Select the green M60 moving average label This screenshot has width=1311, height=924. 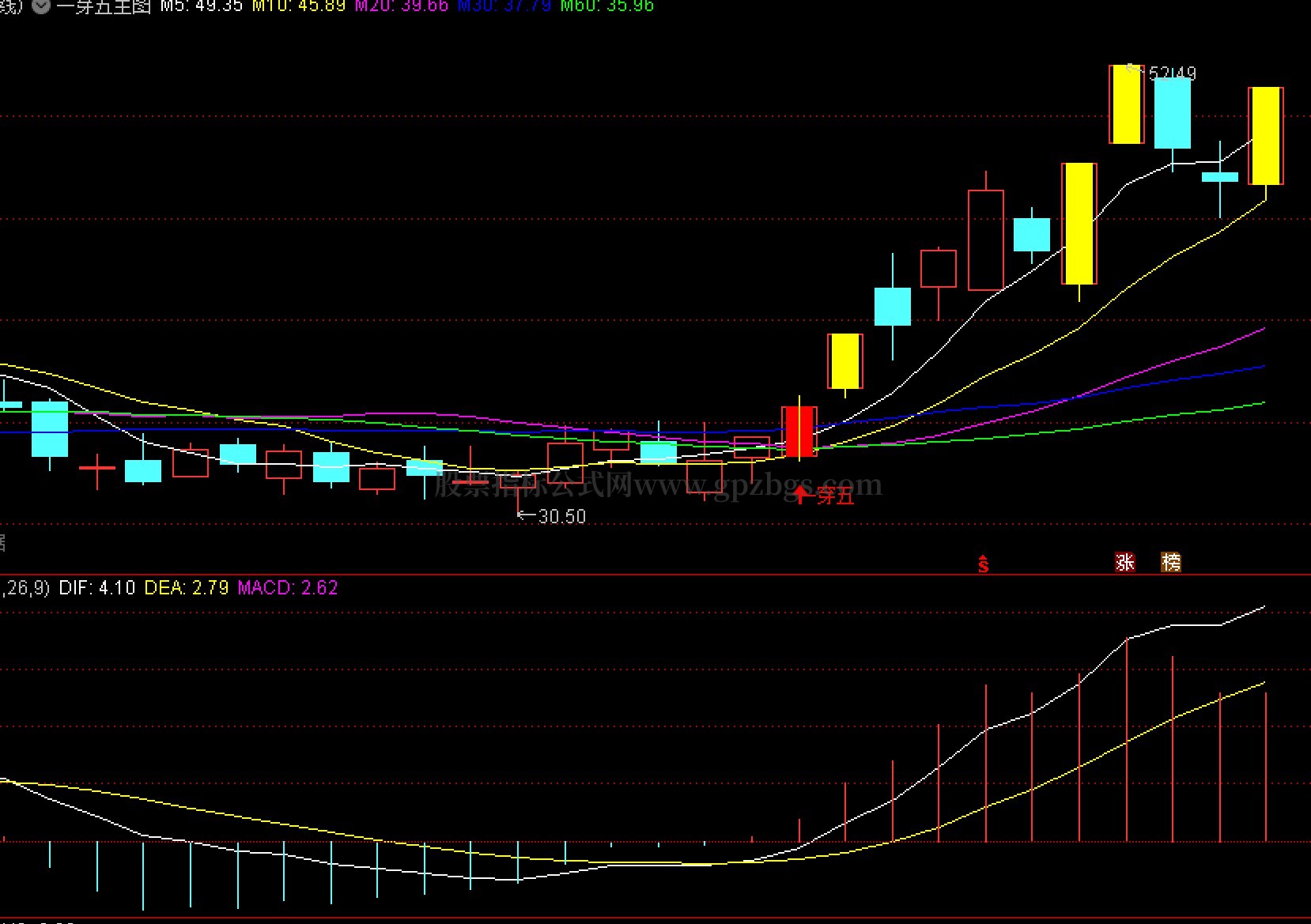607,6
